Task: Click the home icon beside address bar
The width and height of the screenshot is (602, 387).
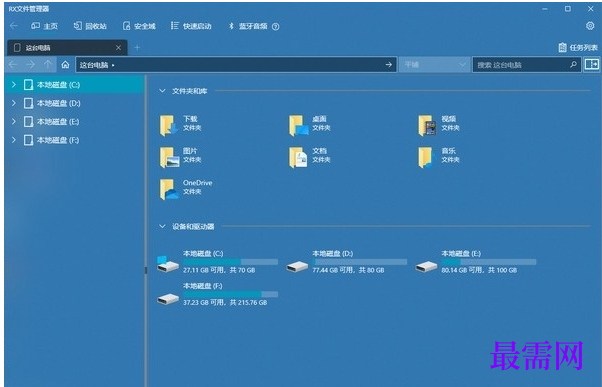Action: point(65,64)
